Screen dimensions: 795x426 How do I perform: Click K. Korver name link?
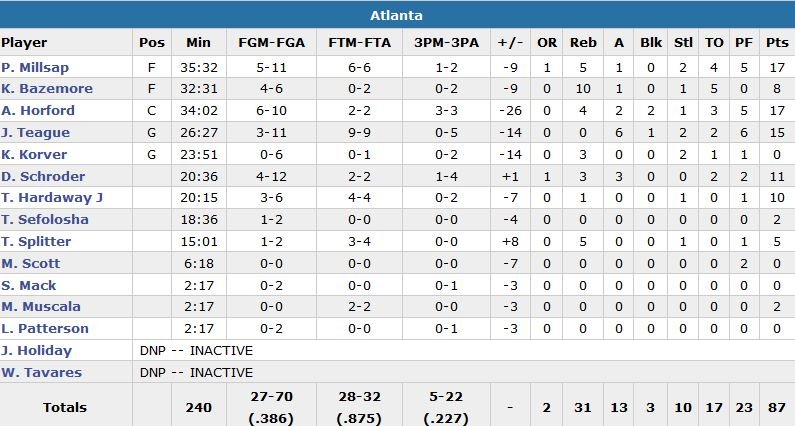pyautogui.click(x=35, y=155)
